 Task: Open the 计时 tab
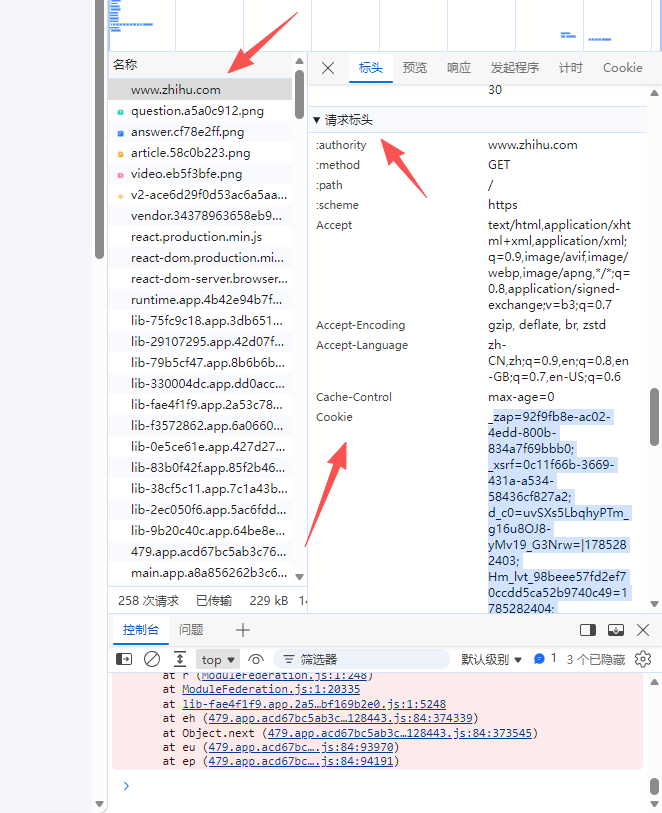[x=571, y=68]
